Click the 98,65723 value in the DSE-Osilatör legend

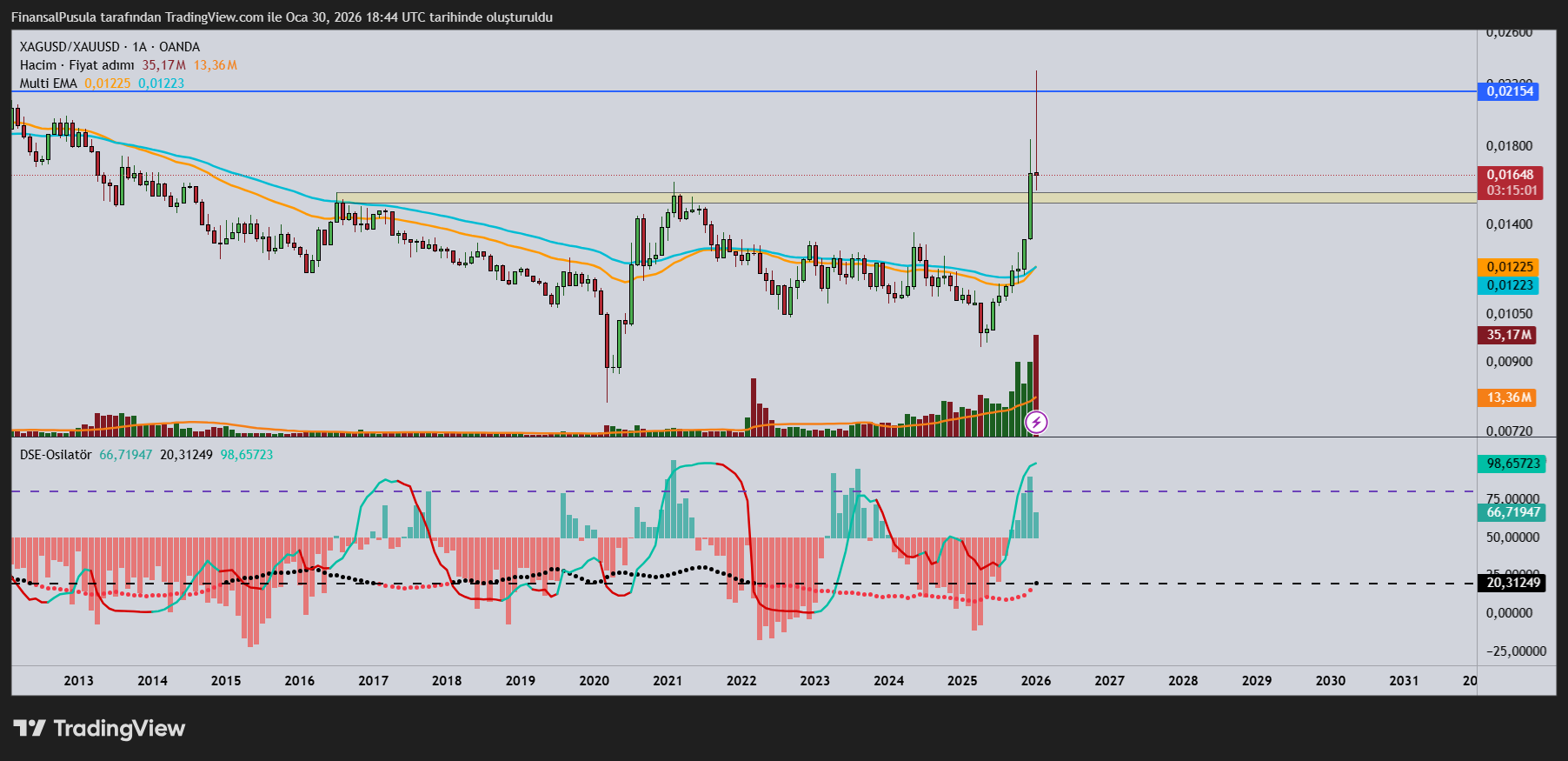pyautogui.click(x=247, y=455)
